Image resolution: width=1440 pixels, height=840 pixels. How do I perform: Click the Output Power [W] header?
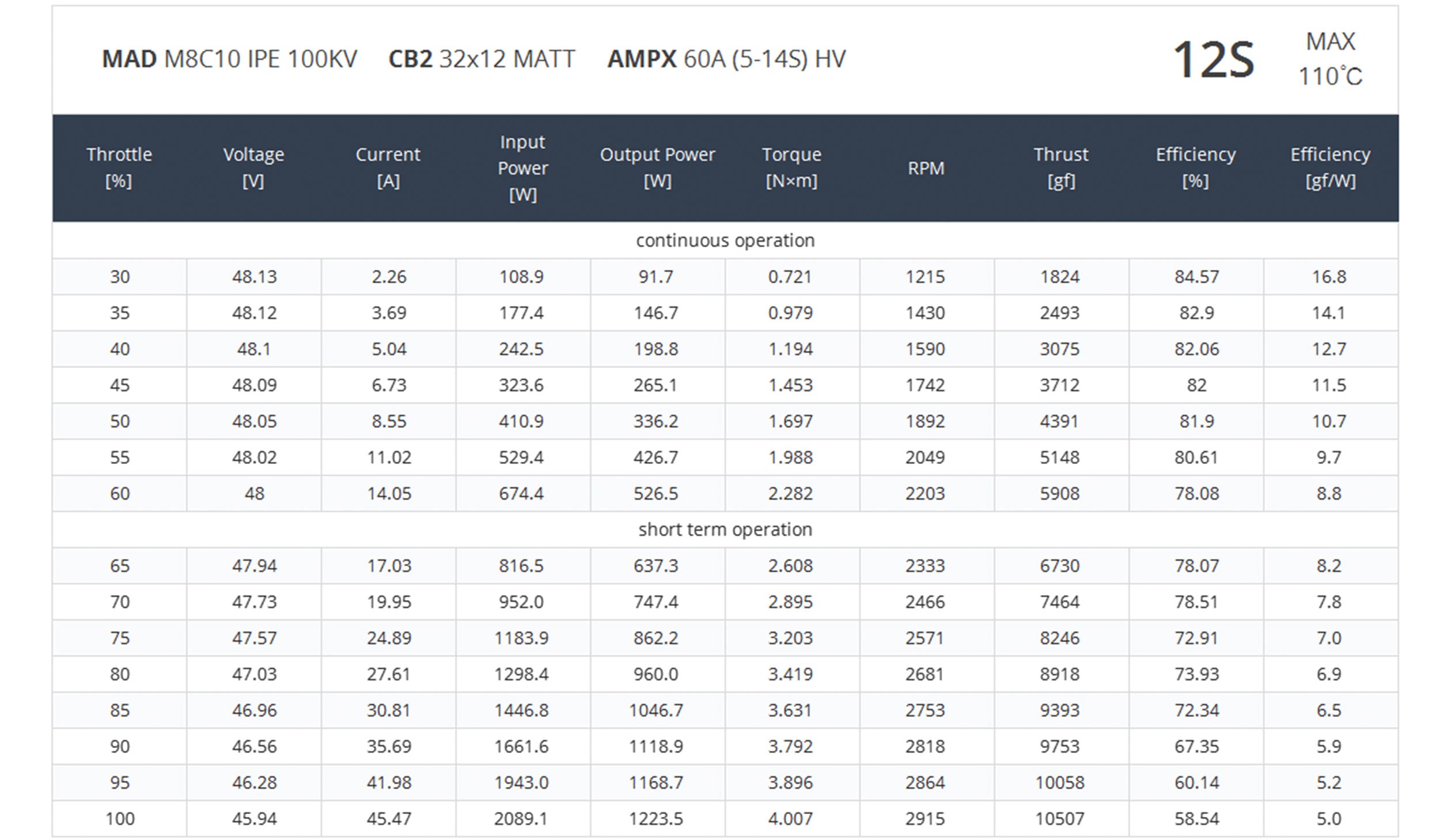[x=657, y=168]
